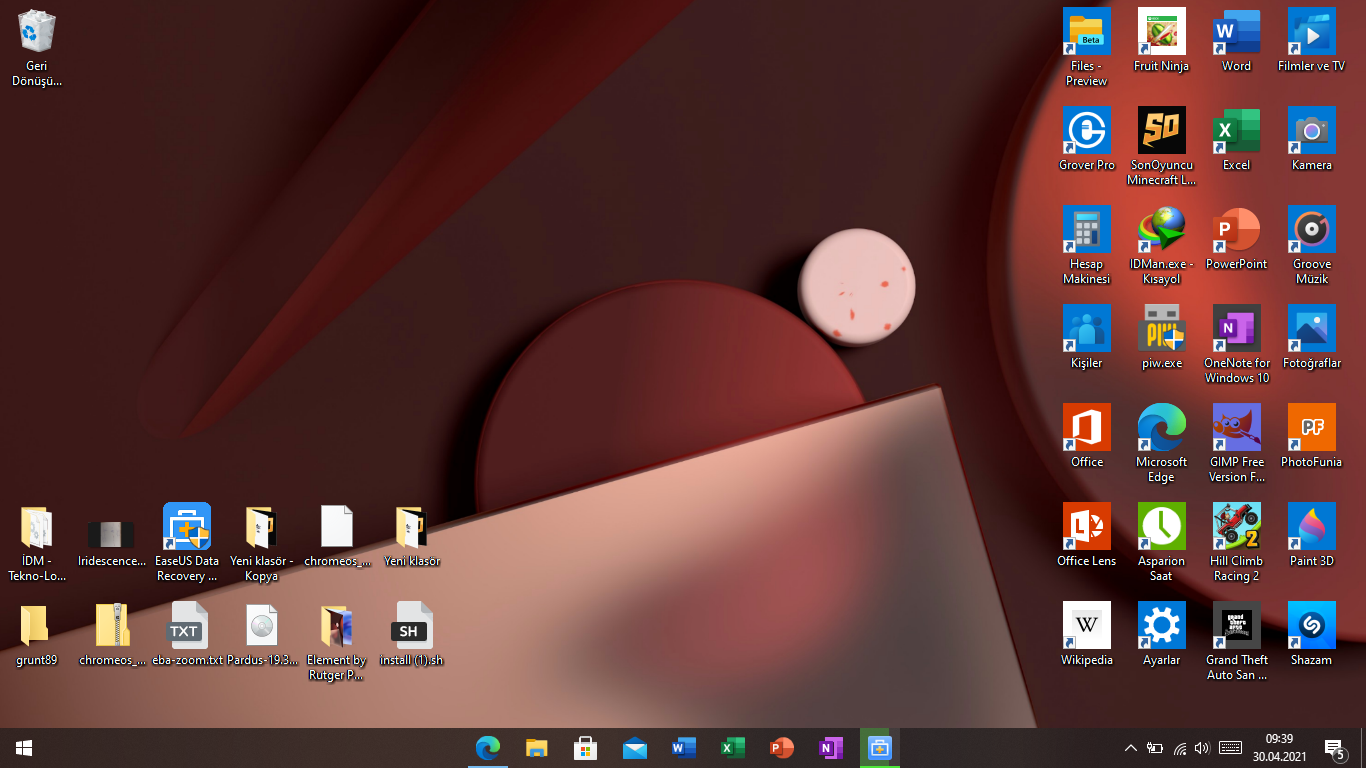Open the Wi-Fi network panel in tray

[x=1180, y=748]
